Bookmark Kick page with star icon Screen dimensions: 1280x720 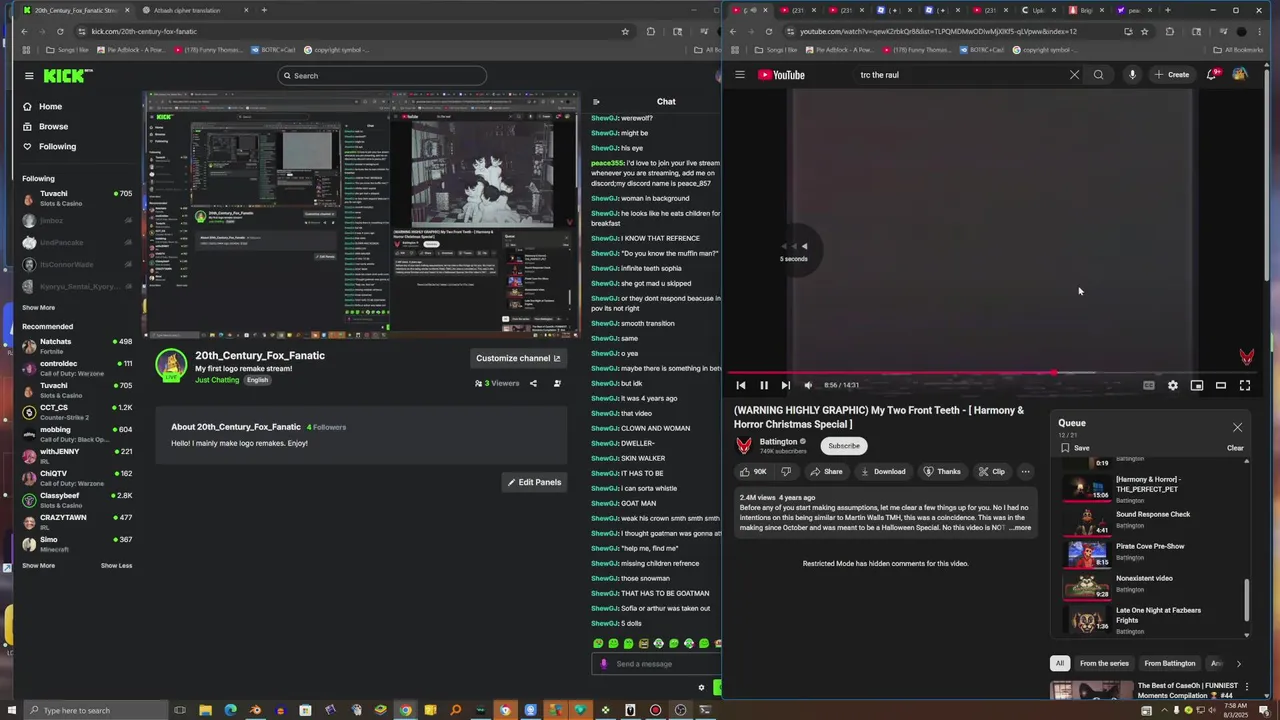tap(625, 31)
